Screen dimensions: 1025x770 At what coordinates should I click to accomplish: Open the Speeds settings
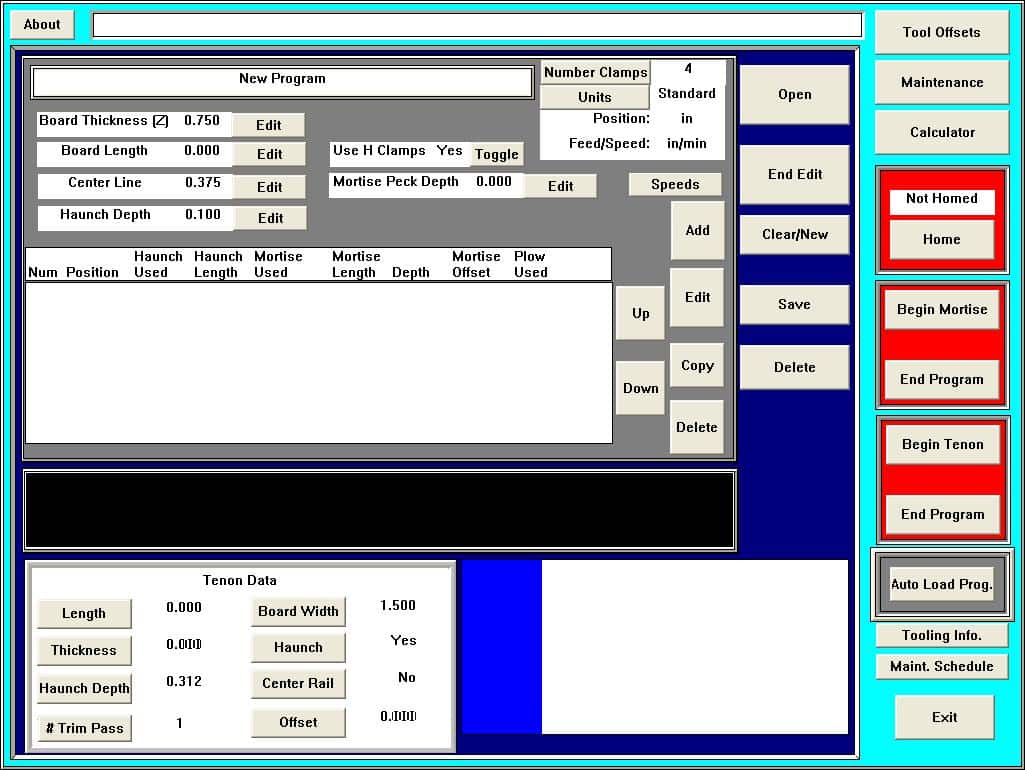675,185
